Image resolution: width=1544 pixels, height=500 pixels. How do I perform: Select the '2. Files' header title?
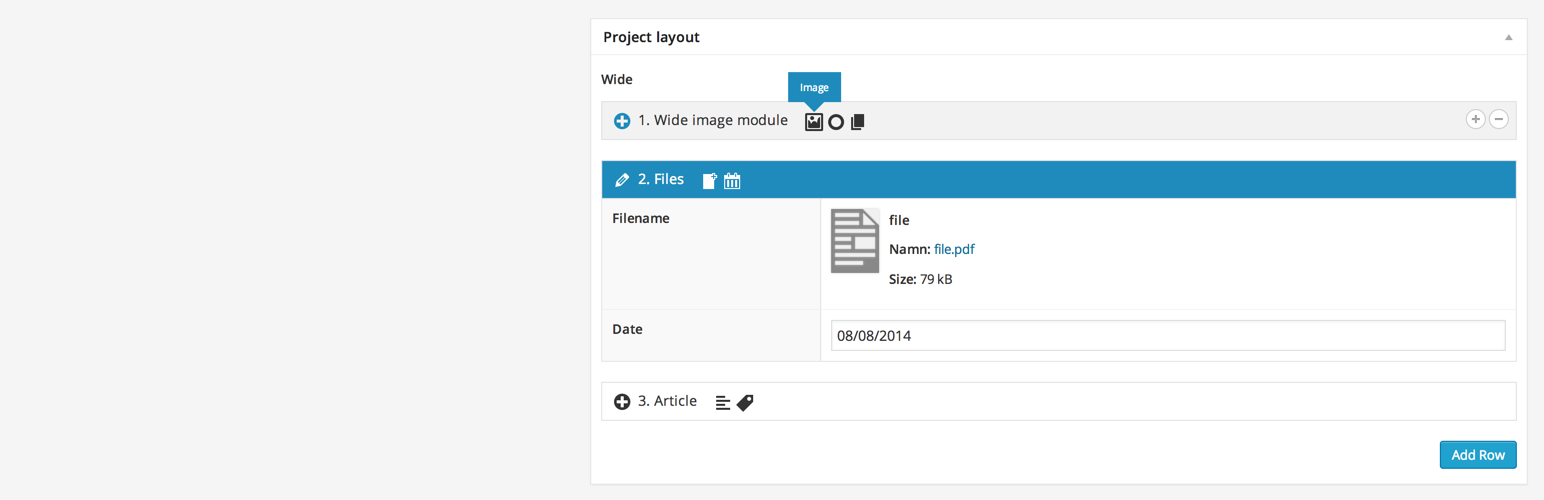point(661,179)
